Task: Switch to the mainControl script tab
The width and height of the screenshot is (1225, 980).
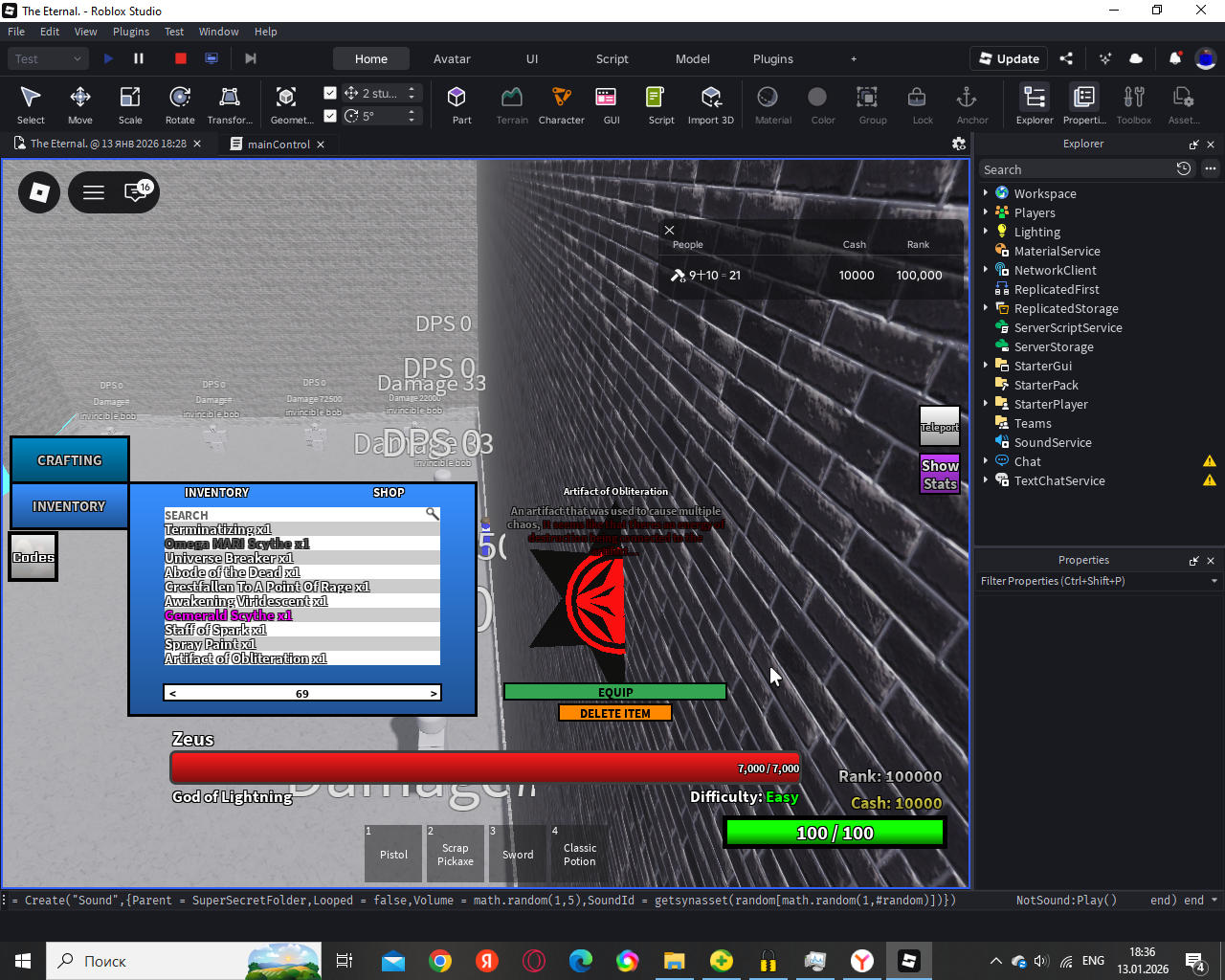Action: (x=278, y=145)
